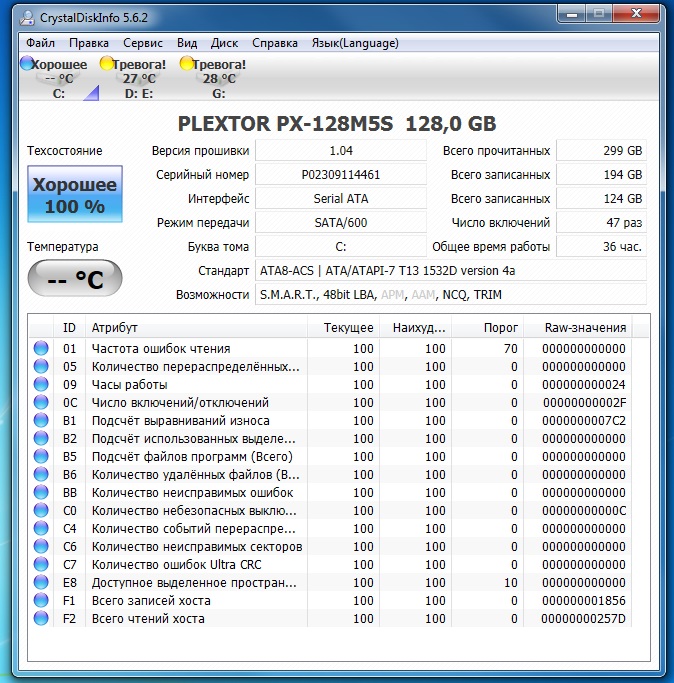Image resolution: width=674 pixels, height=683 pixels.
Task: Open the Диск menu
Action: (224, 43)
